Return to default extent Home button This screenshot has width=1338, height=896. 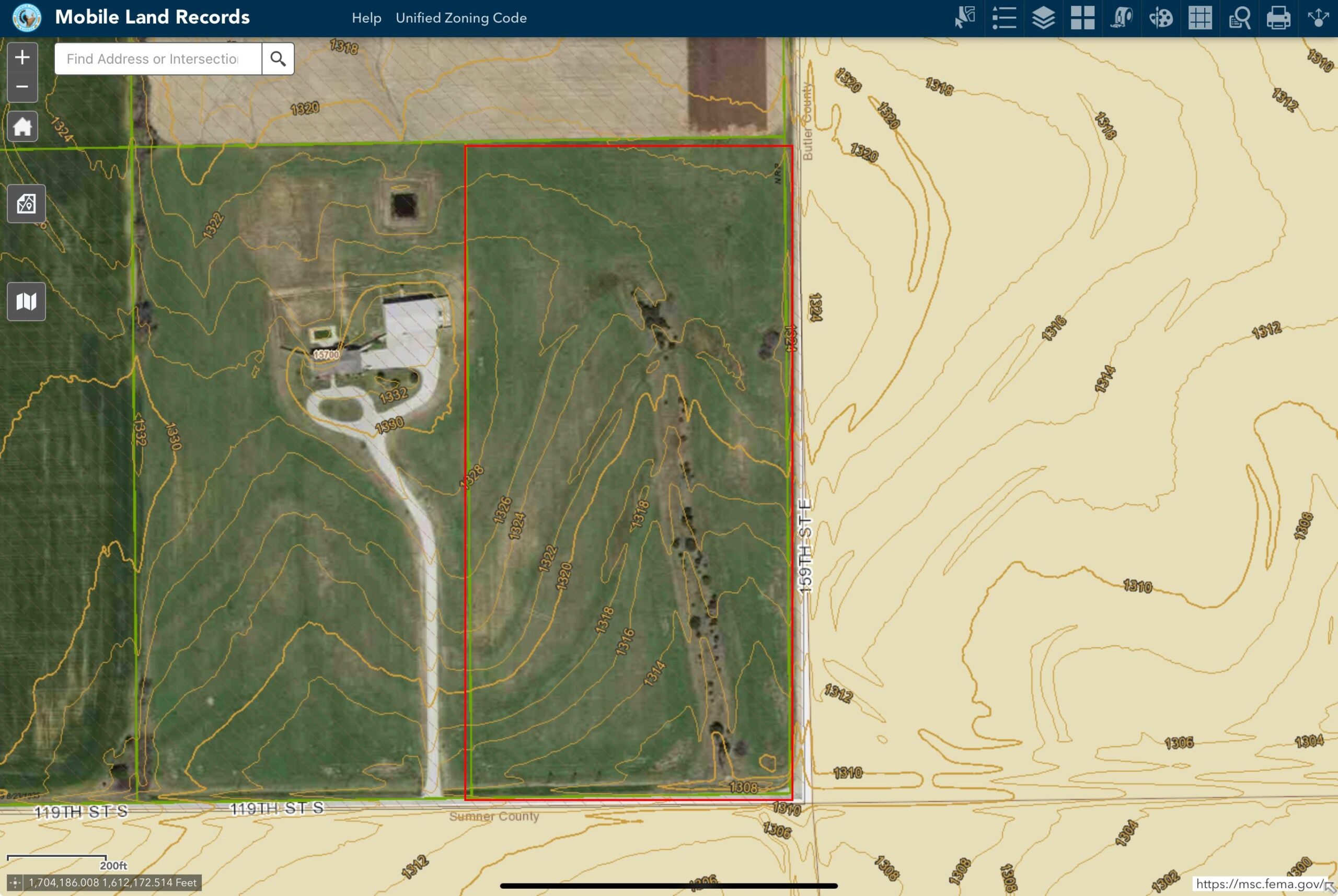click(x=22, y=126)
